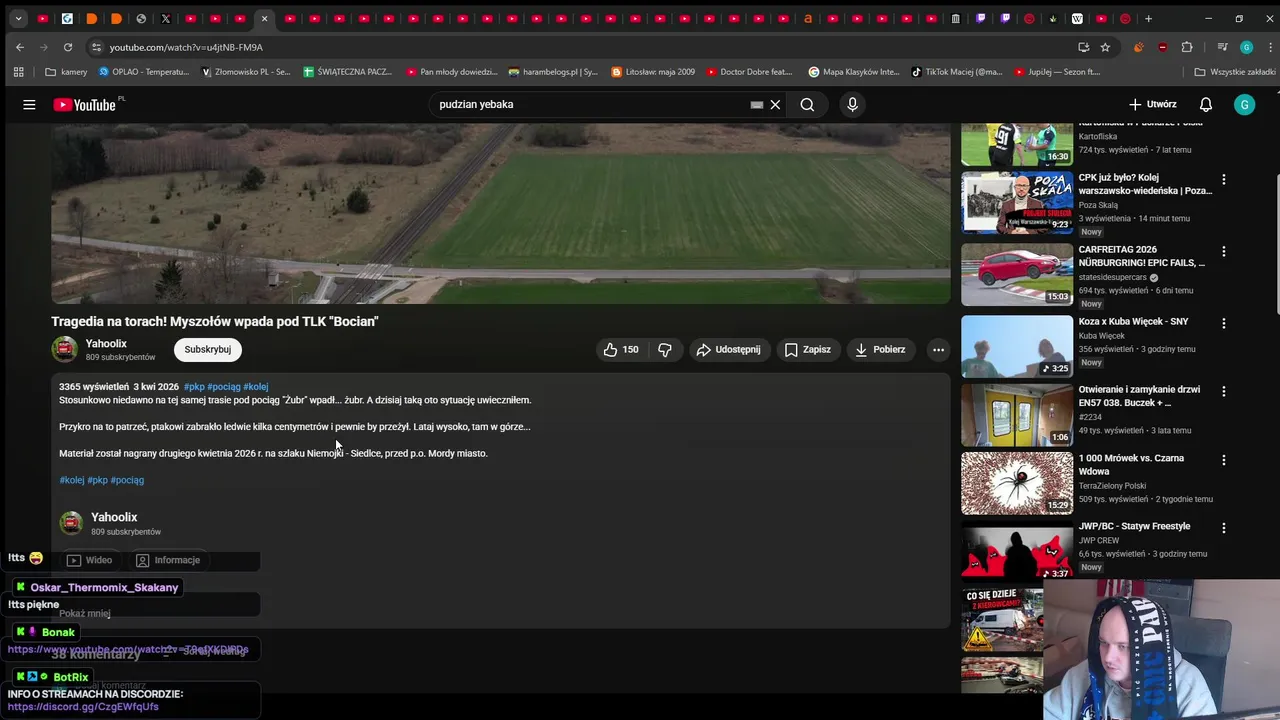Click the Udostępnij share button
This screenshot has width=1280, height=720.
click(x=728, y=349)
